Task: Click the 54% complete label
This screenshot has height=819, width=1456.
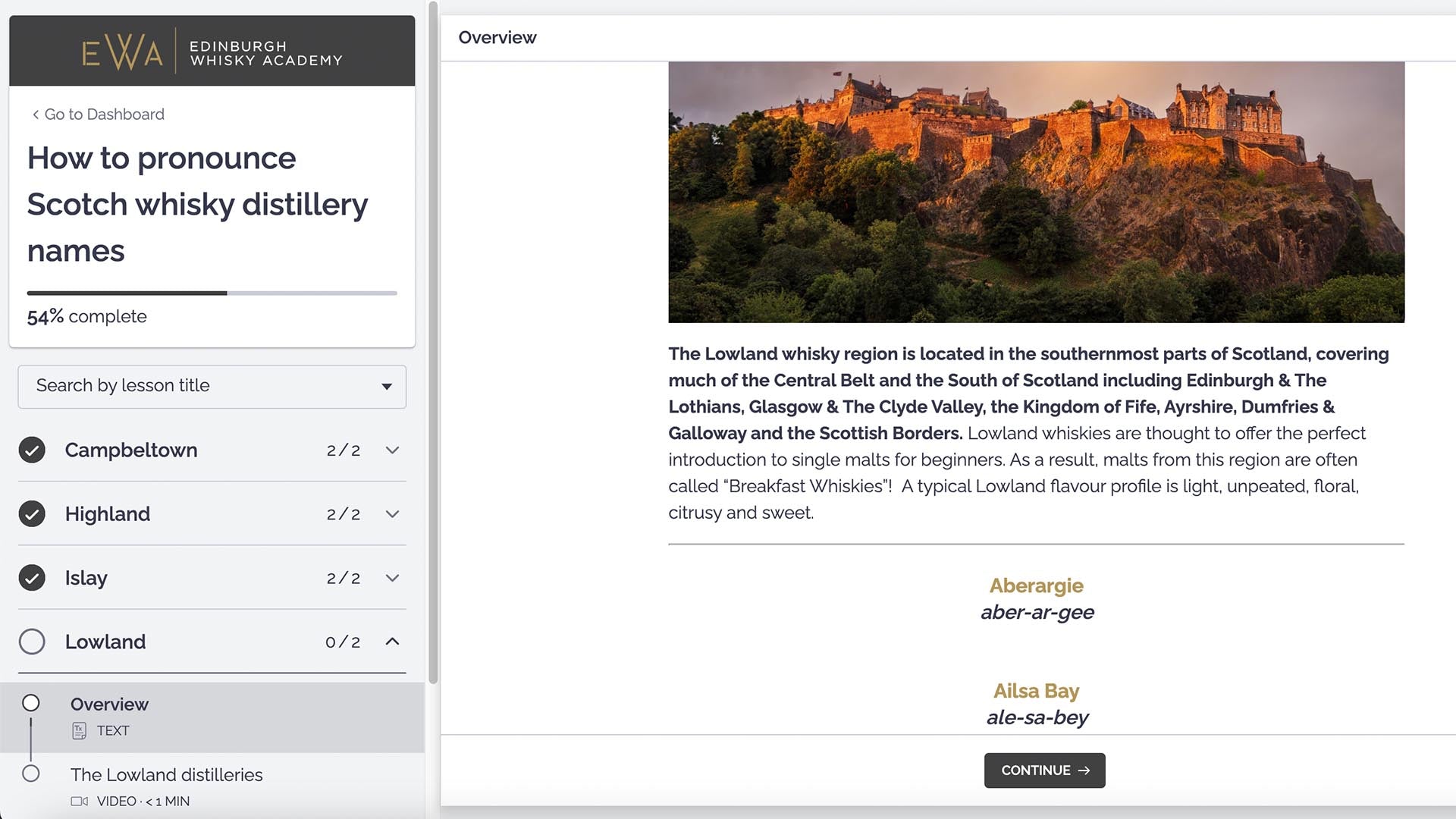Action: coord(87,316)
